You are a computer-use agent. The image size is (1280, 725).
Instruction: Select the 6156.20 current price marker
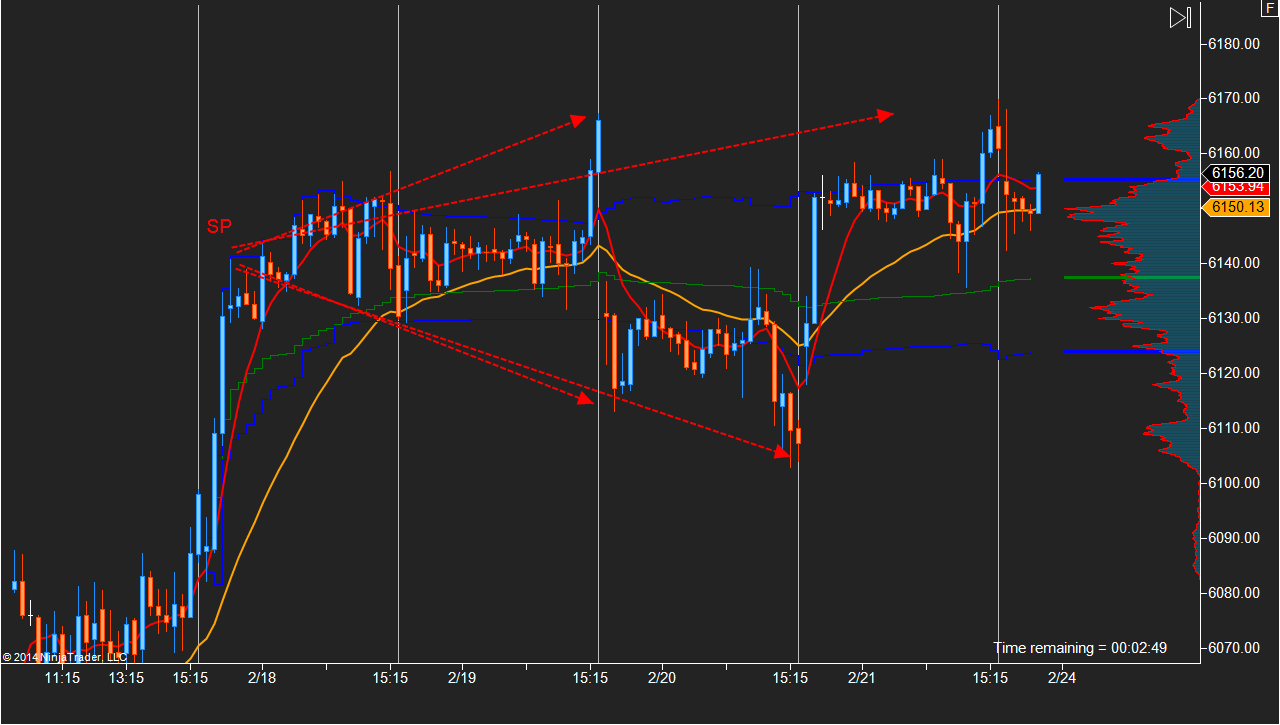(x=1237, y=172)
